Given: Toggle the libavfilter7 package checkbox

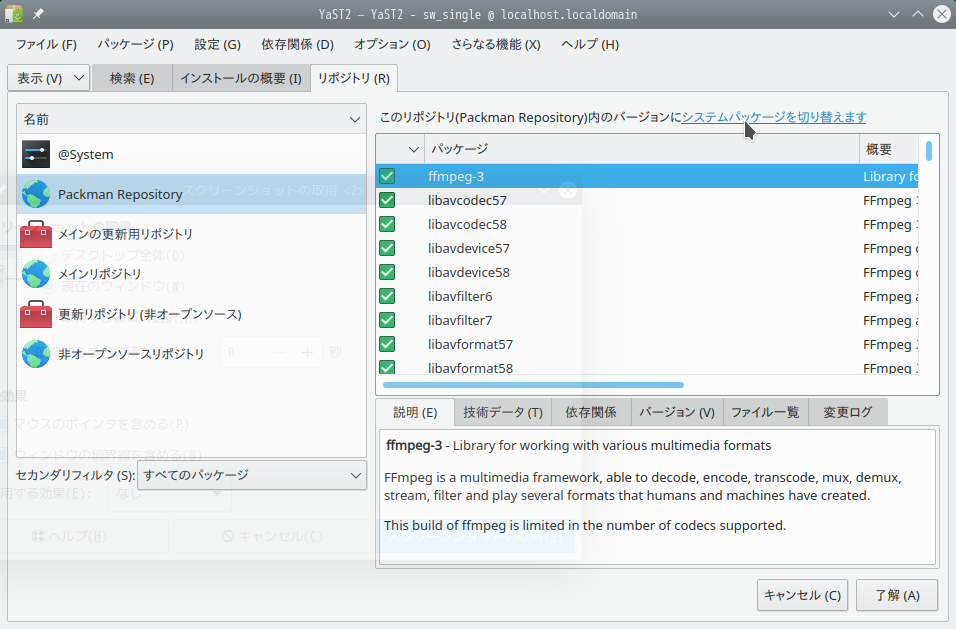Looking at the screenshot, I should [x=387, y=320].
